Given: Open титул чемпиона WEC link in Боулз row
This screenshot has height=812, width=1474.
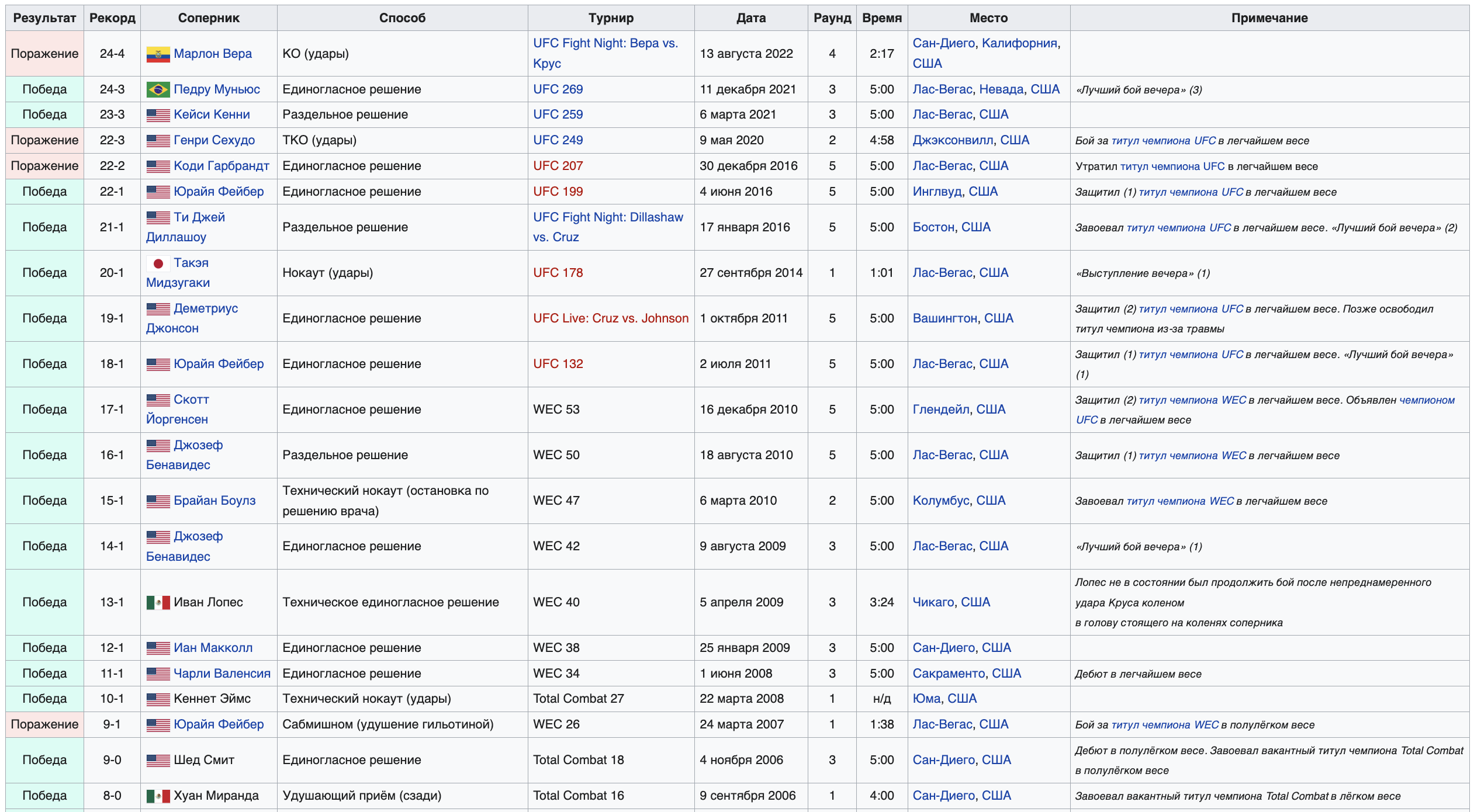Looking at the screenshot, I should (1180, 501).
